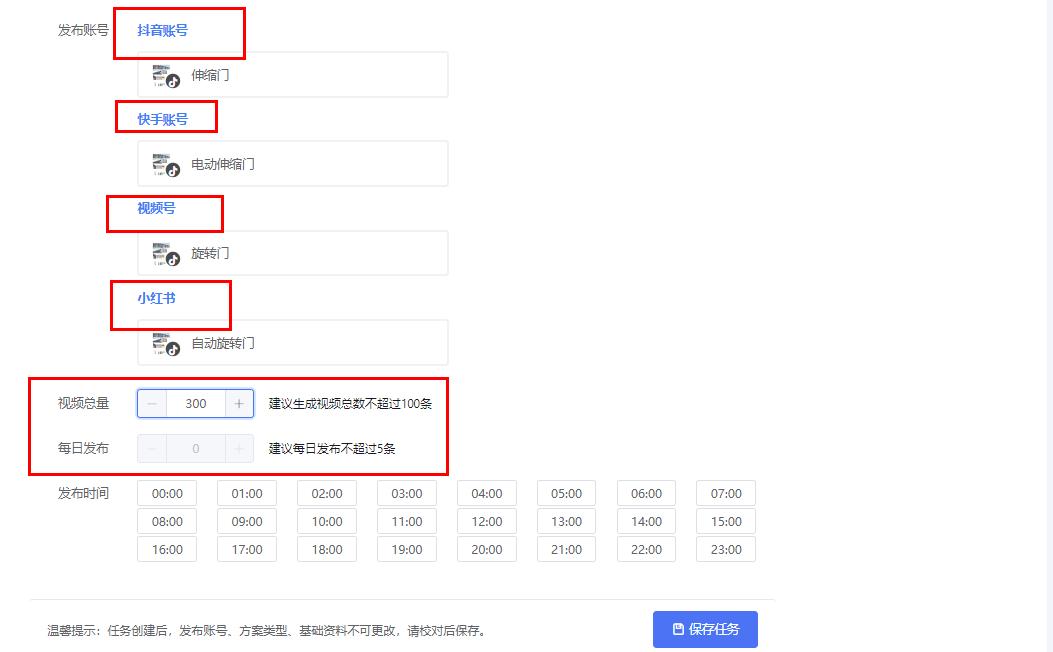Click the 保存任务 button to save
This screenshot has width=1053, height=652.
pyautogui.click(x=706, y=629)
